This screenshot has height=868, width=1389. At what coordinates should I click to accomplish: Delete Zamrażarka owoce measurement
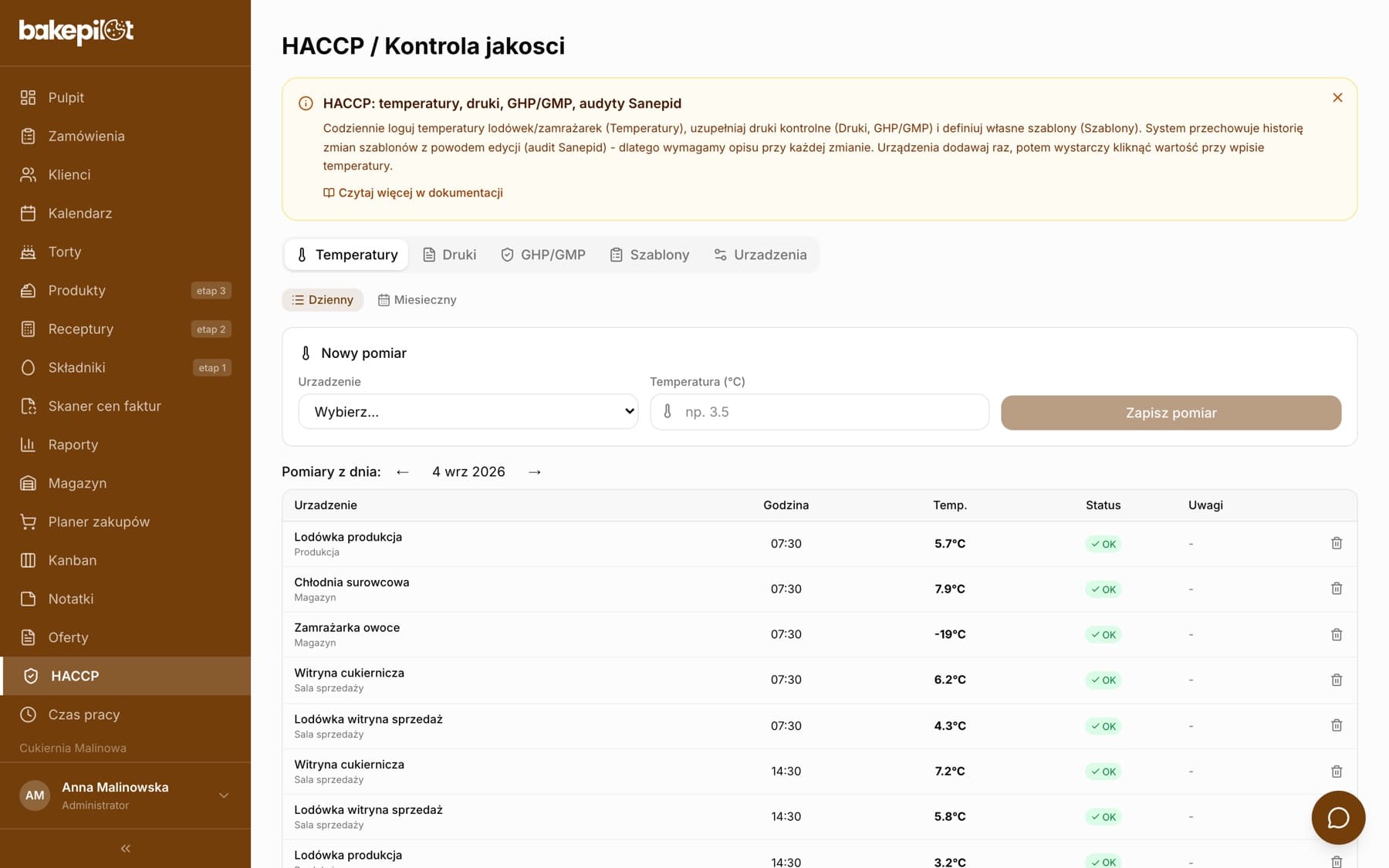[x=1337, y=634]
